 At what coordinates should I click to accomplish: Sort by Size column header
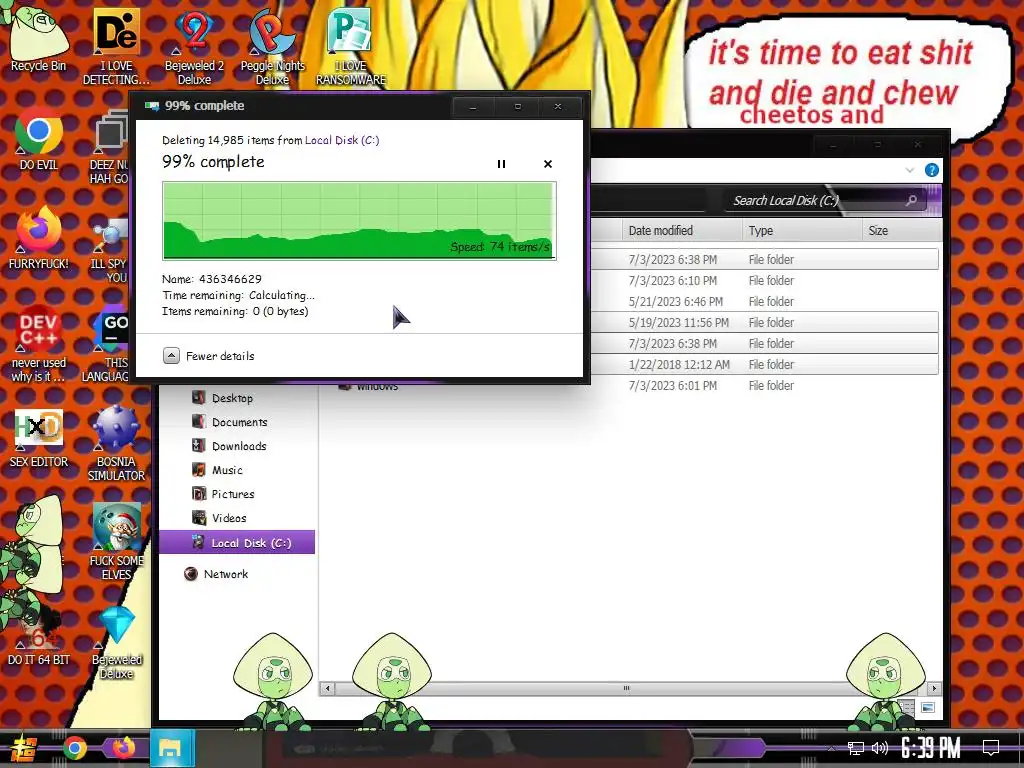pos(902,231)
